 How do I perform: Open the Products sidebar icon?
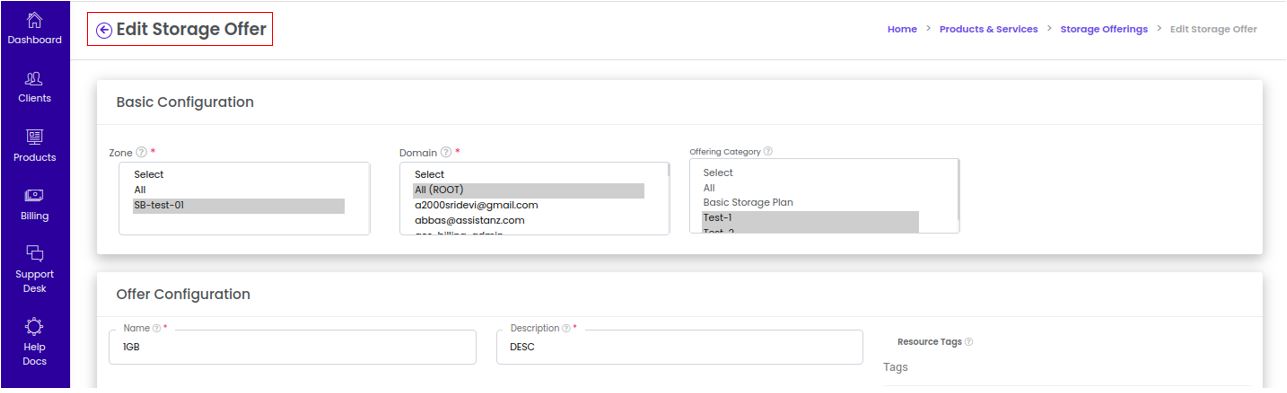pos(34,137)
